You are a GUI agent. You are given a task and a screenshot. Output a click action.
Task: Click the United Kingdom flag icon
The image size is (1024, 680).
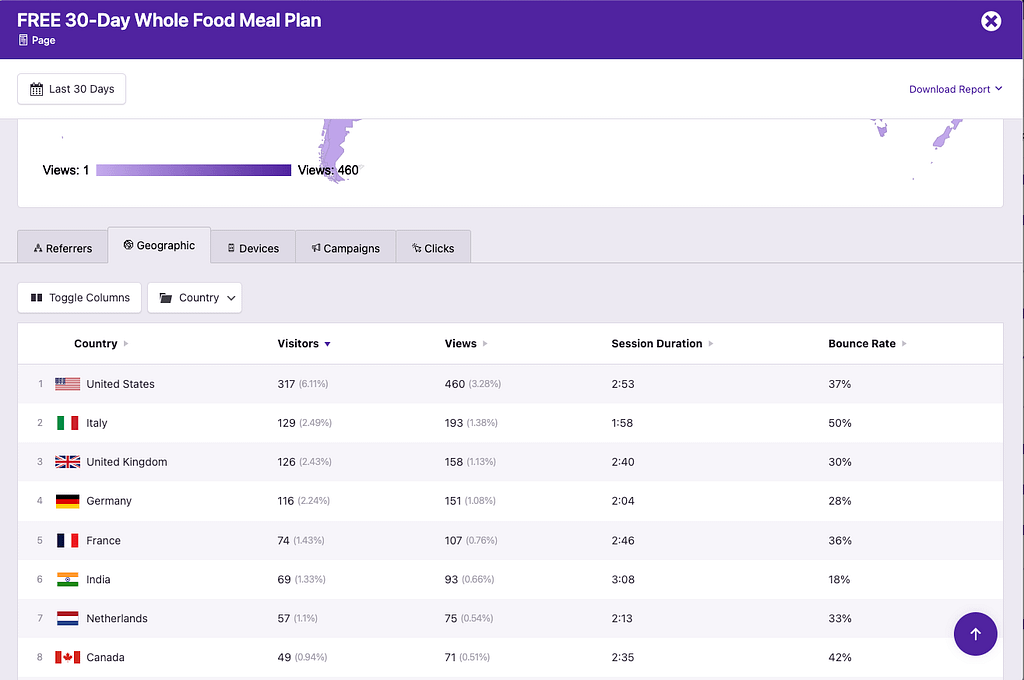click(x=67, y=462)
